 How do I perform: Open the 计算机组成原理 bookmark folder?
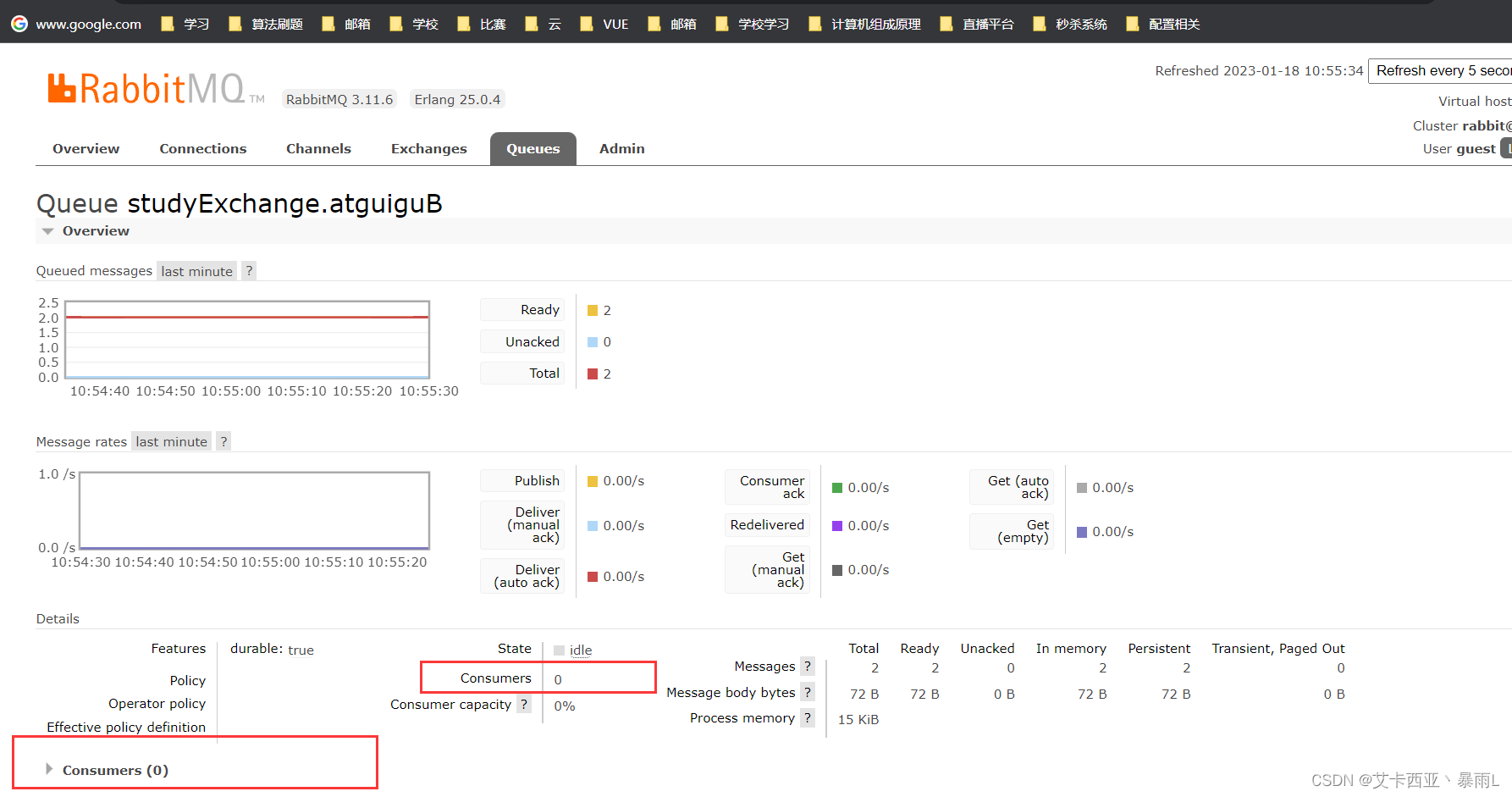[x=864, y=24]
